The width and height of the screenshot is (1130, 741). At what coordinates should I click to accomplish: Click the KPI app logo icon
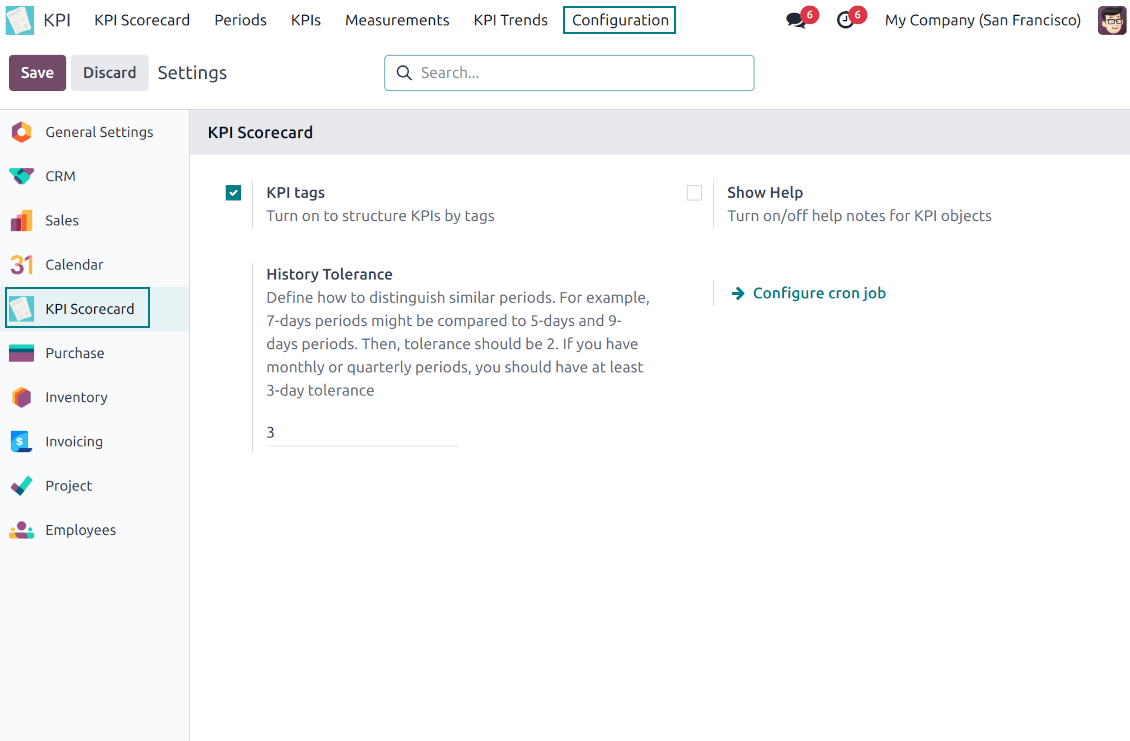click(x=20, y=20)
